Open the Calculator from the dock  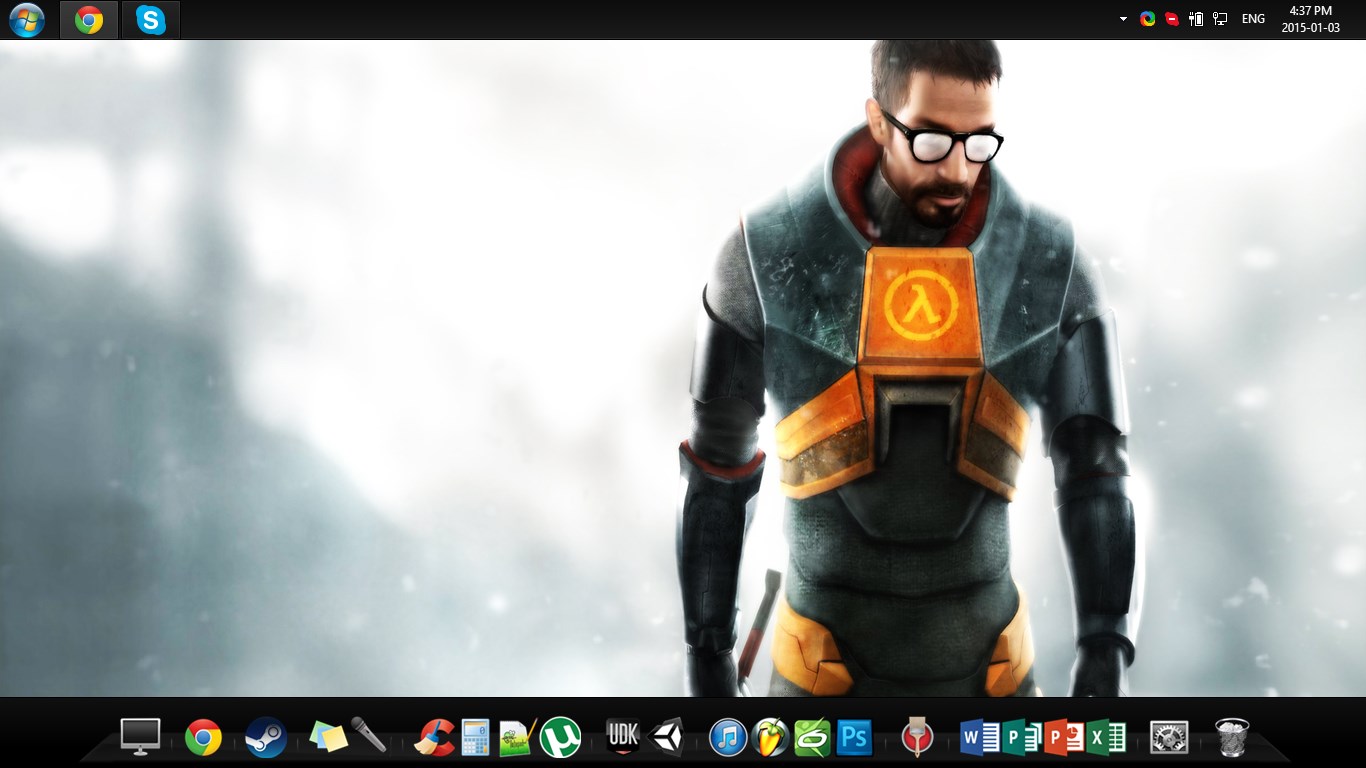tap(475, 738)
